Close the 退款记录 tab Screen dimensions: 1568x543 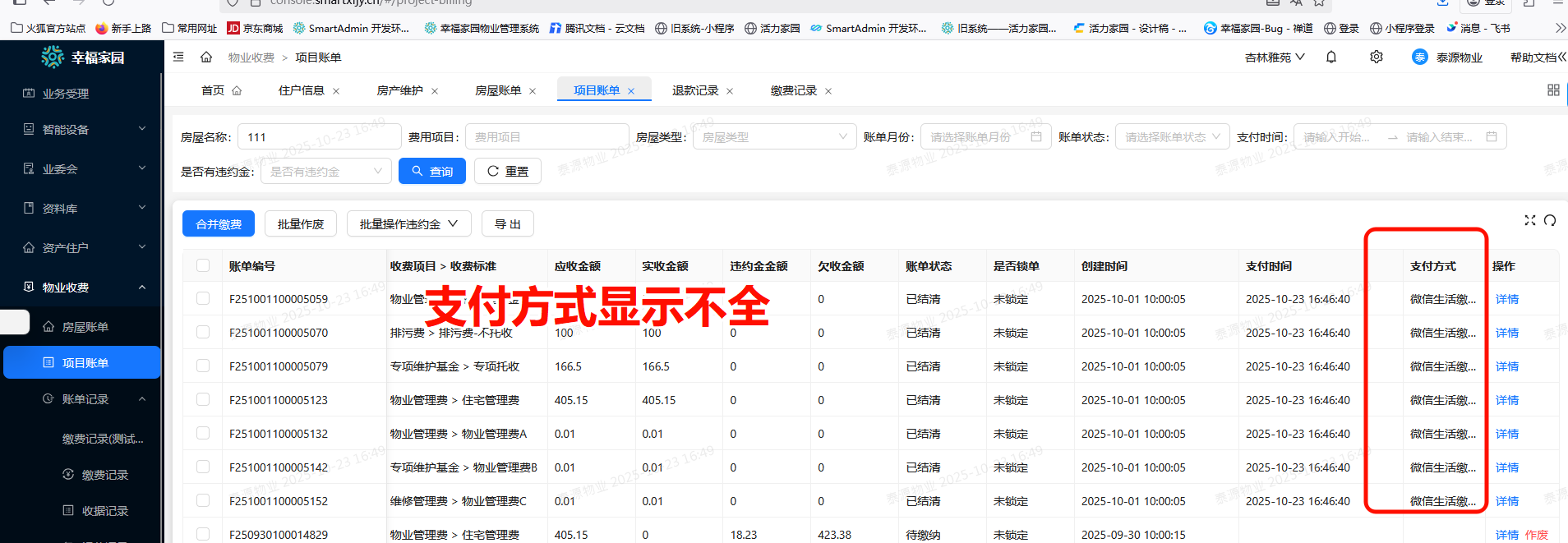pyautogui.click(x=730, y=91)
